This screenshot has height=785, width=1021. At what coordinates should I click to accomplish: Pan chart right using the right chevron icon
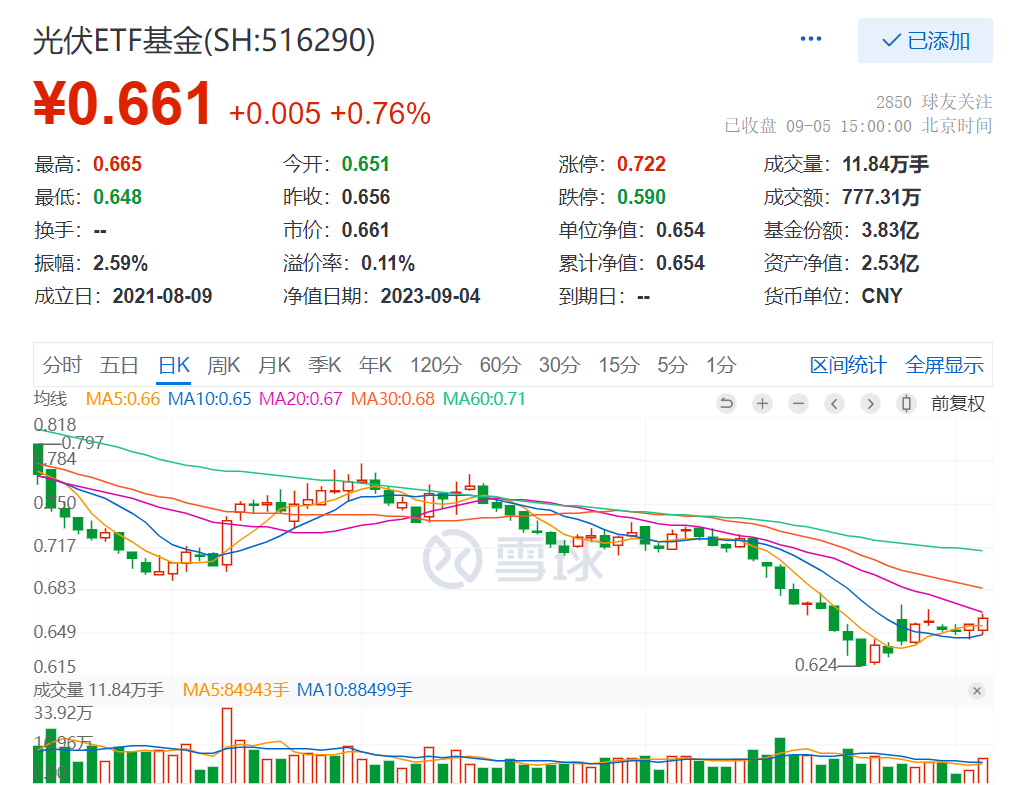point(869,403)
